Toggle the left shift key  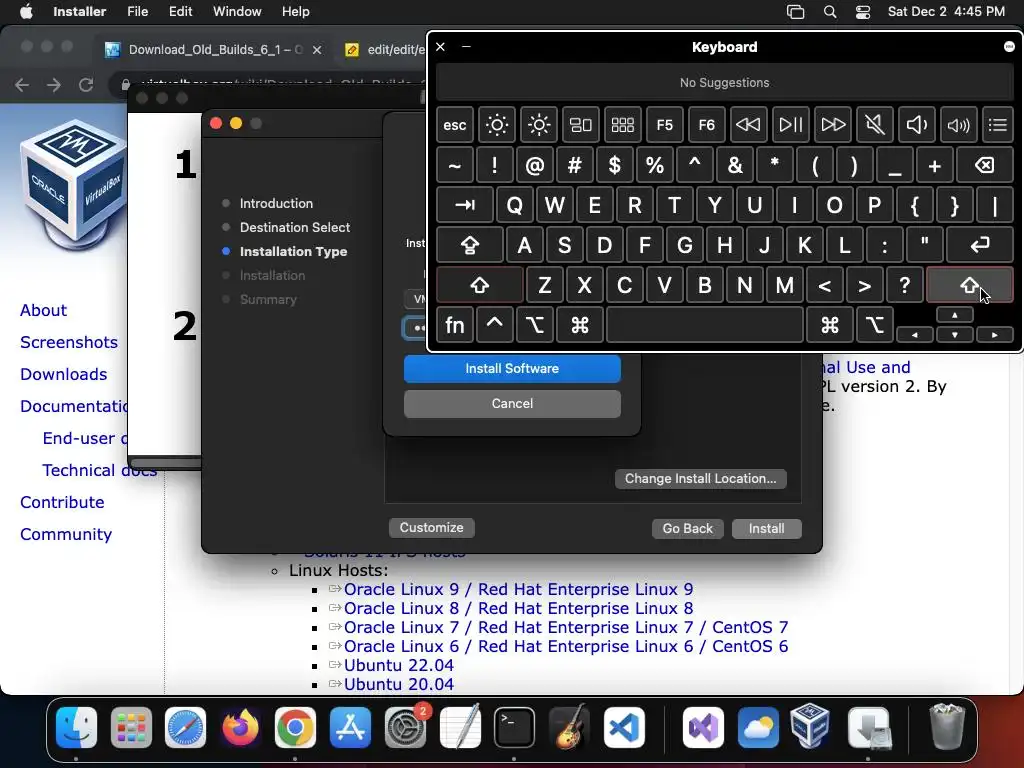480,285
